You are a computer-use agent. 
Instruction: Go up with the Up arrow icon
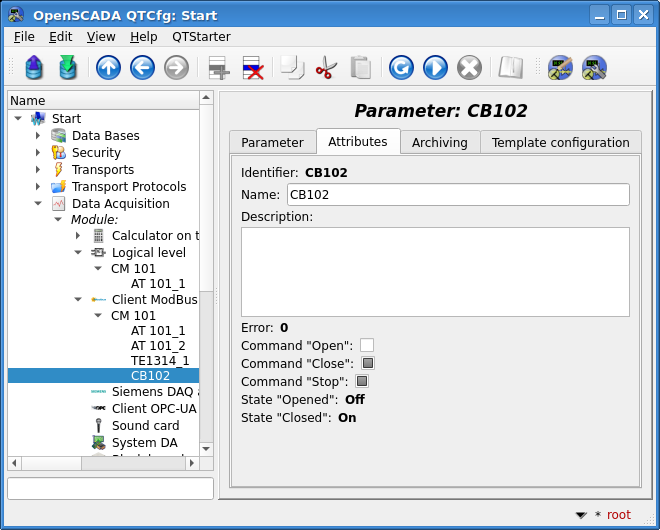click(x=109, y=67)
